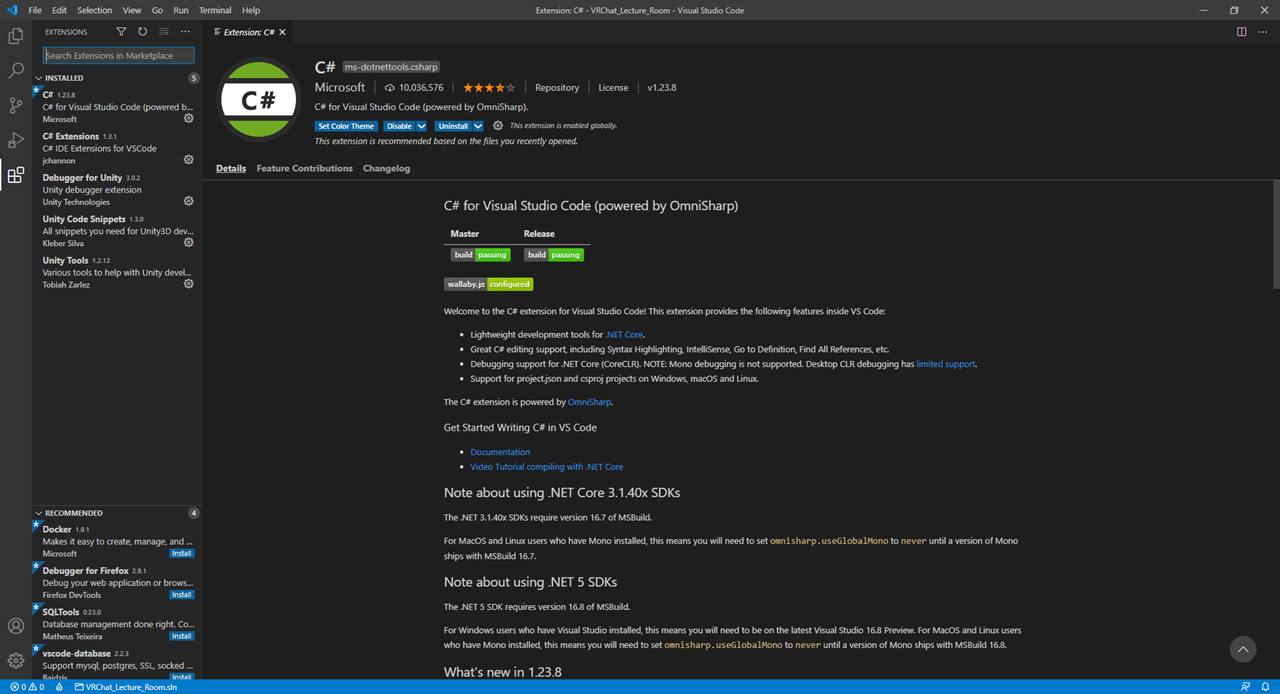The image size is (1280, 694).
Task: Open the View menu
Action: [x=132, y=10]
